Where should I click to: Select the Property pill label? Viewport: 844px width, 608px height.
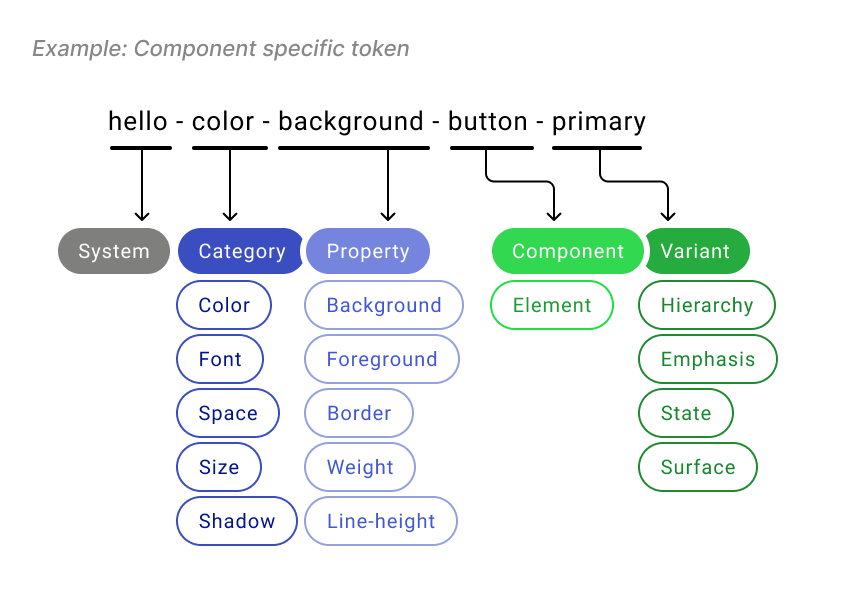[x=368, y=251]
